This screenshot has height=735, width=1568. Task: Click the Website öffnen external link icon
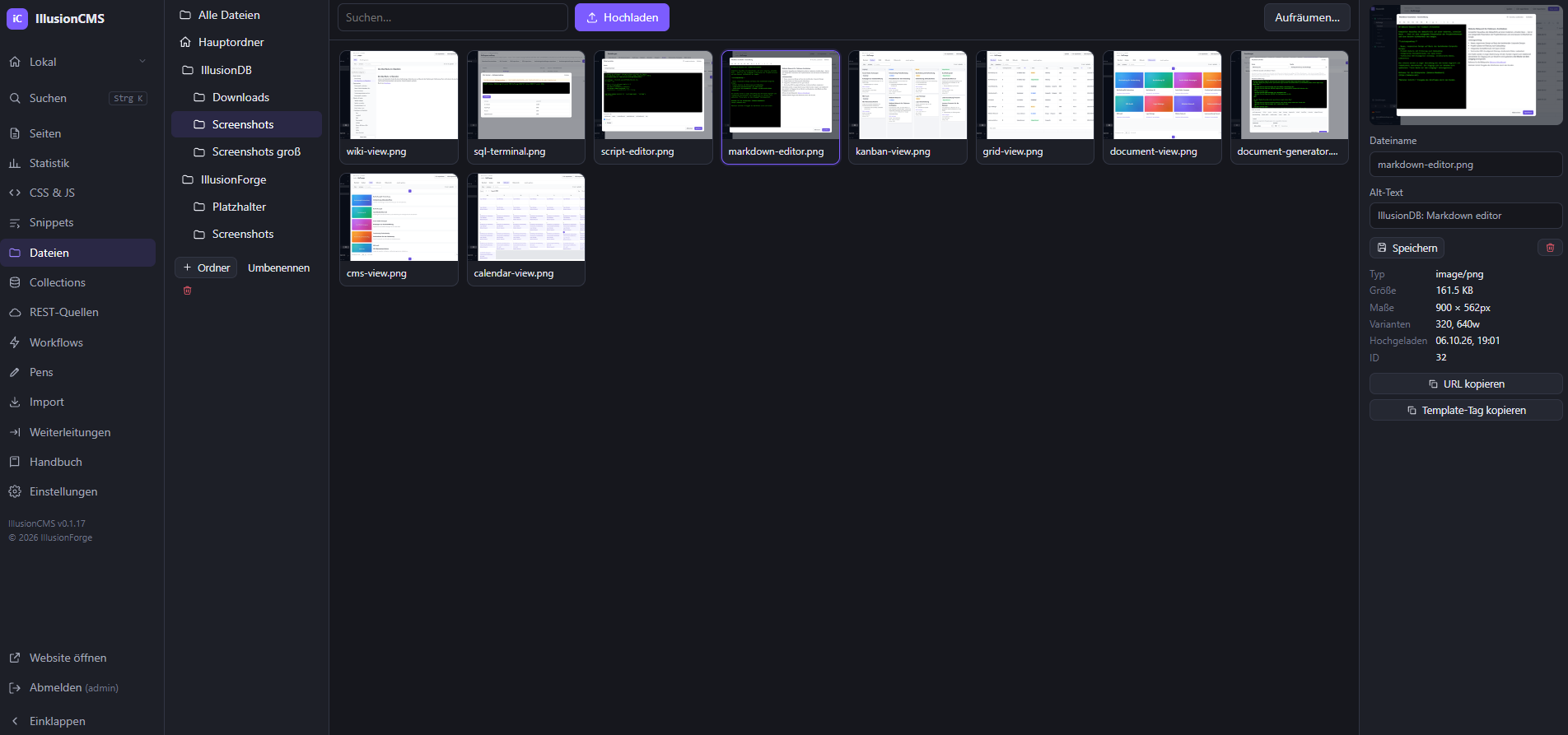click(x=15, y=658)
